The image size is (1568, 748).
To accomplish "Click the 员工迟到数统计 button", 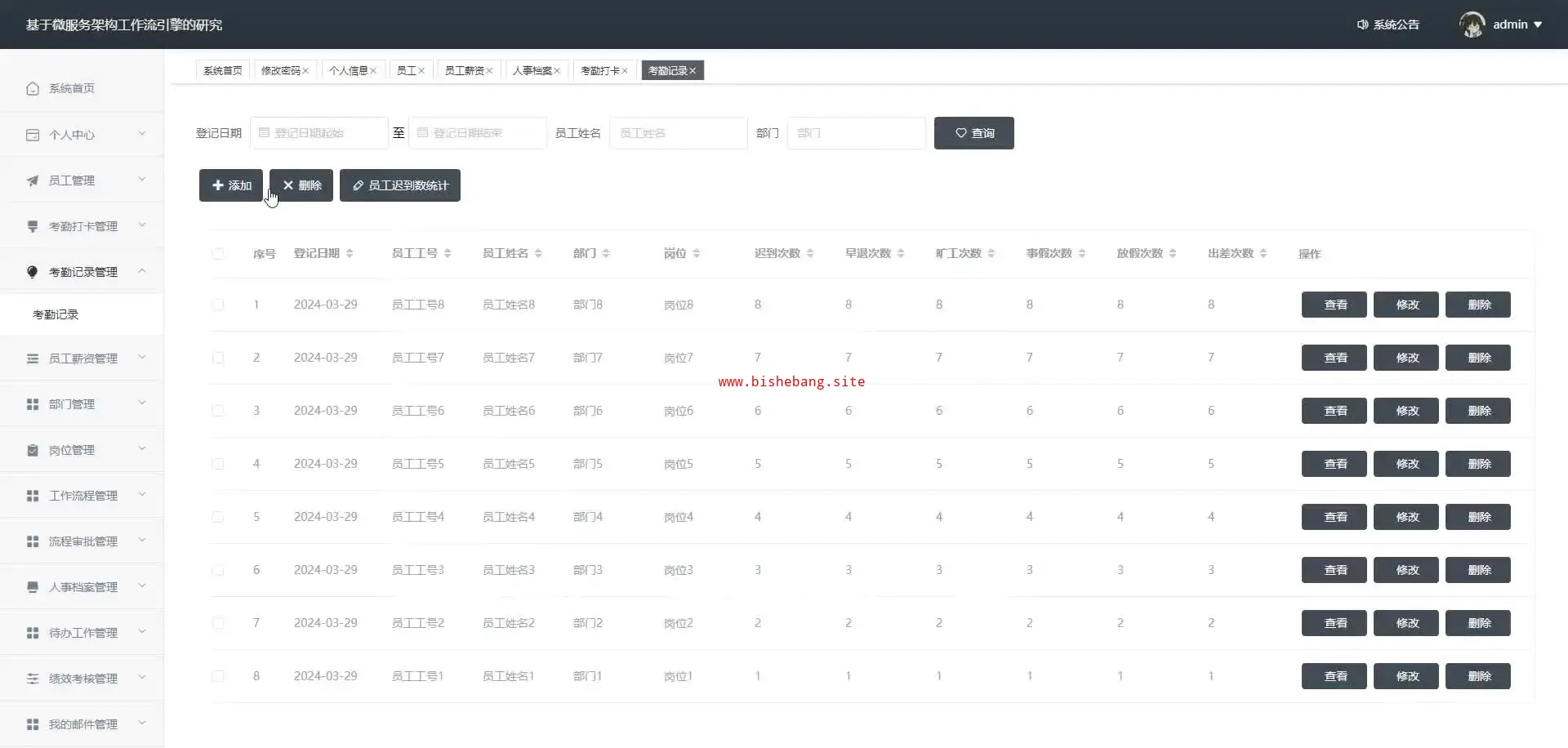I will tap(400, 185).
